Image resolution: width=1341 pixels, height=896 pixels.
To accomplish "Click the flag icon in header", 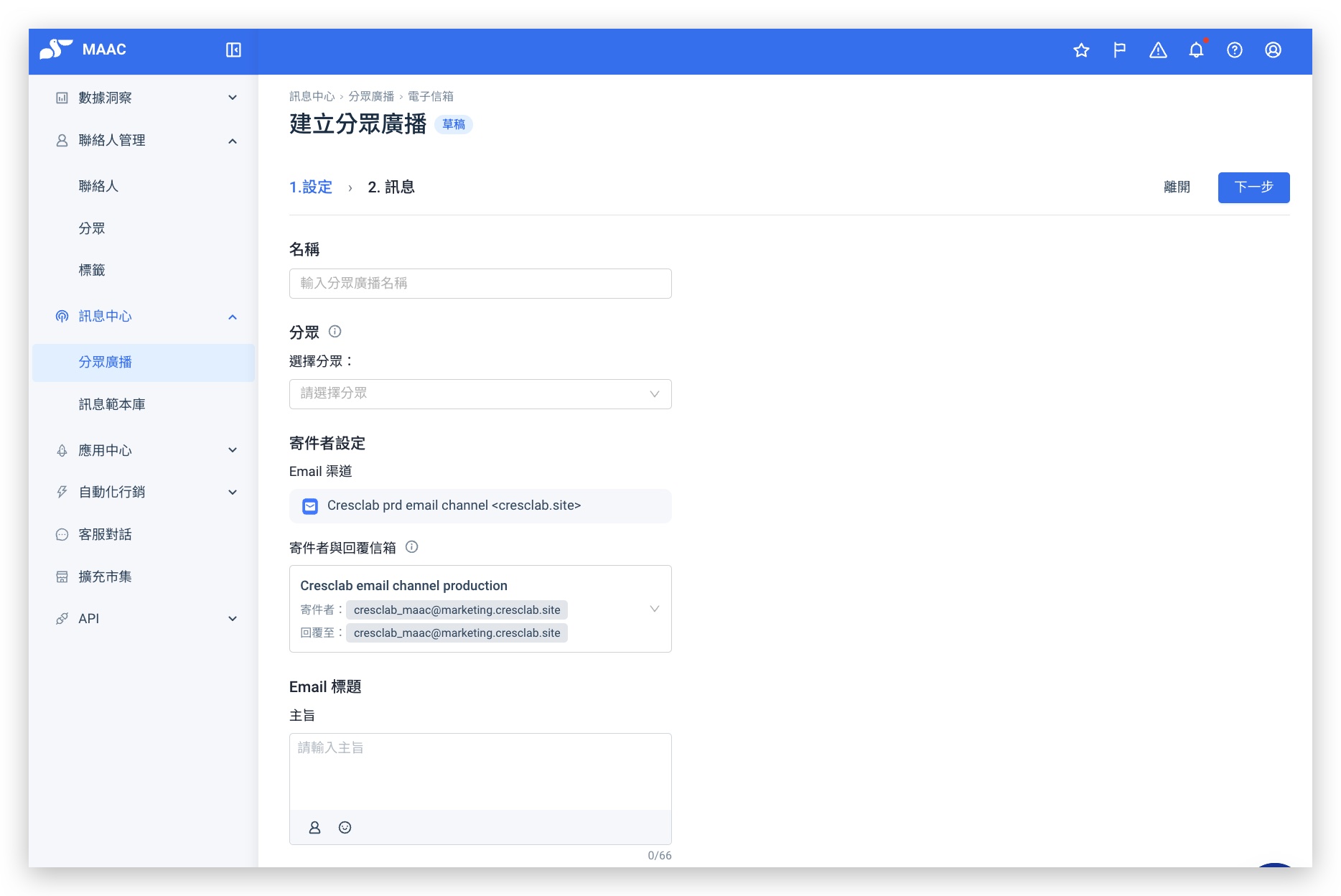I will (x=1119, y=50).
